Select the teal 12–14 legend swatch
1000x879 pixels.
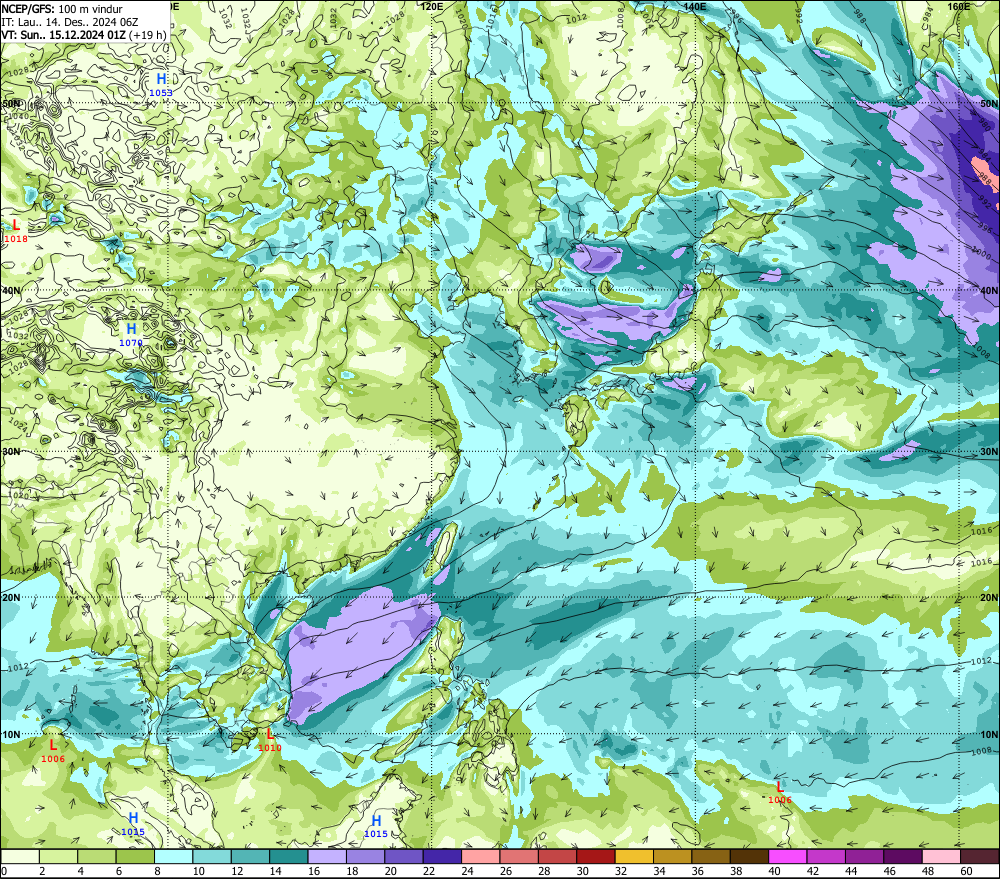[x=251, y=856]
